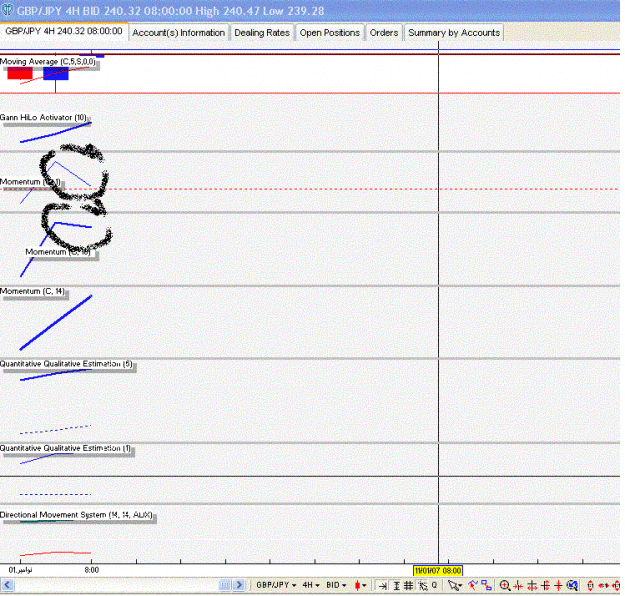
Task: Click the add indicator icon
Action: pyautogui.click(x=473, y=585)
